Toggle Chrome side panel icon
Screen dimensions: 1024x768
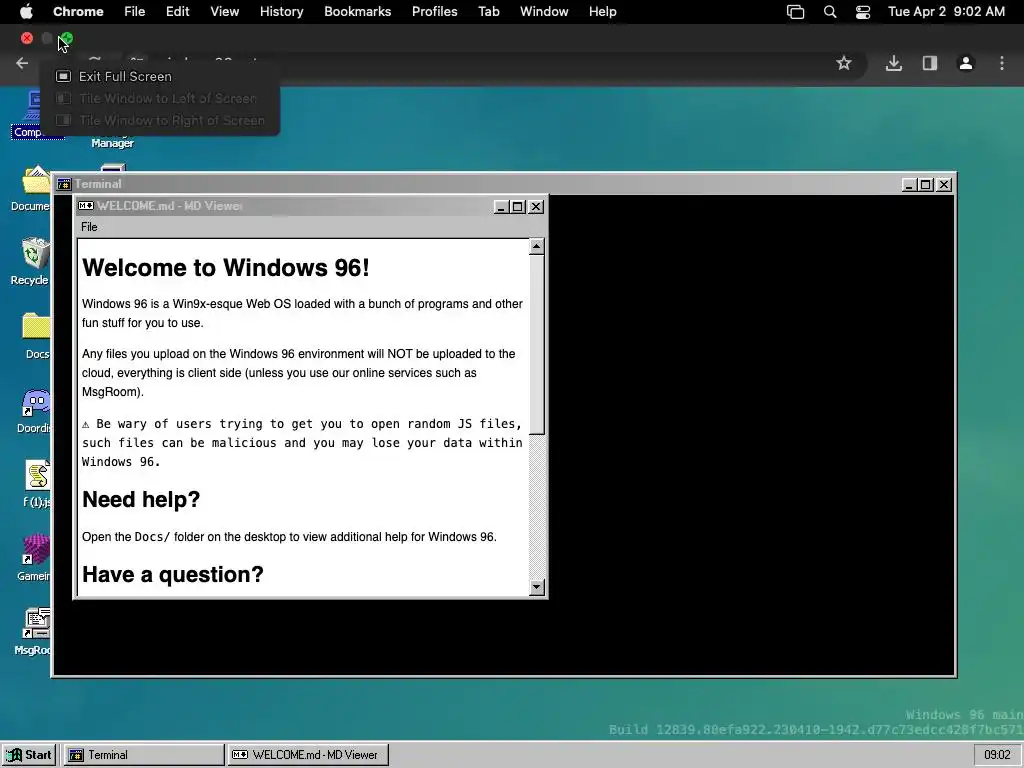coord(929,63)
